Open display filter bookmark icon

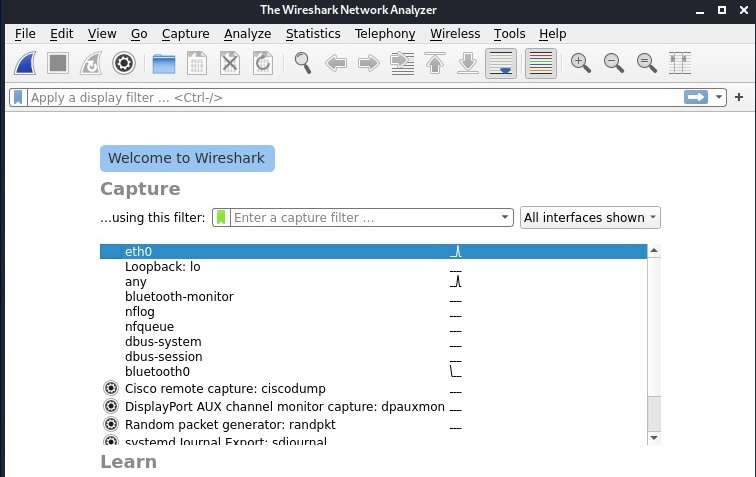pyautogui.click(x=18, y=97)
